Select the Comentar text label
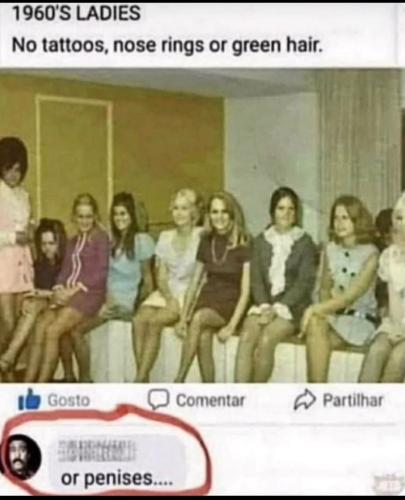The image size is (405, 500). coord(210,400)
